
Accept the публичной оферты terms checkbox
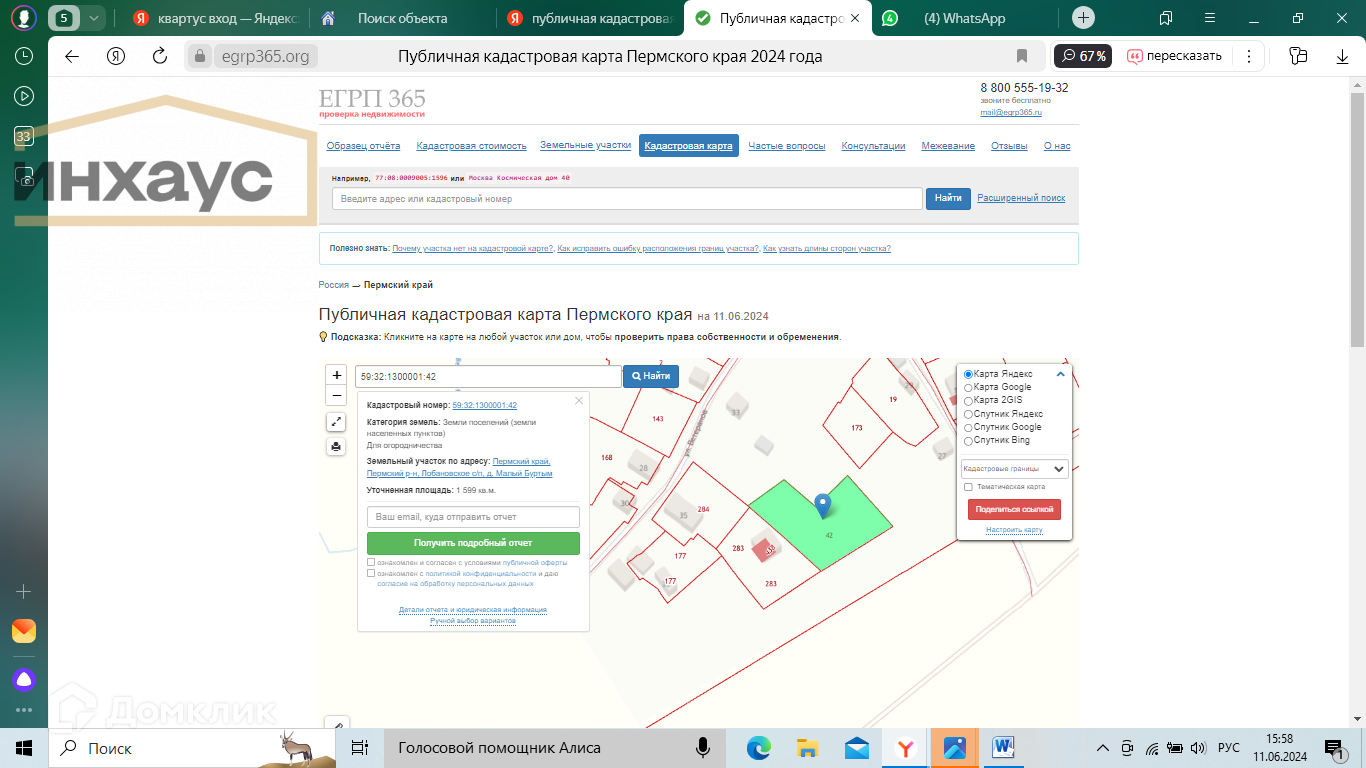tap(371, 563)
